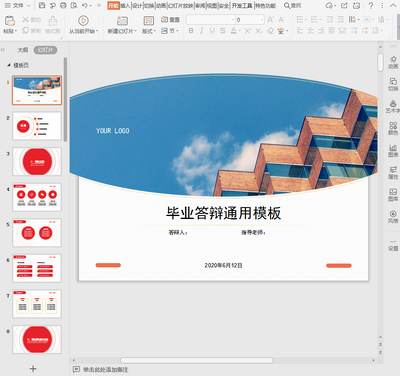Switch to Slides (幻灯片) panel tab
The image size is (400, 376).
(x=45, y=50)
